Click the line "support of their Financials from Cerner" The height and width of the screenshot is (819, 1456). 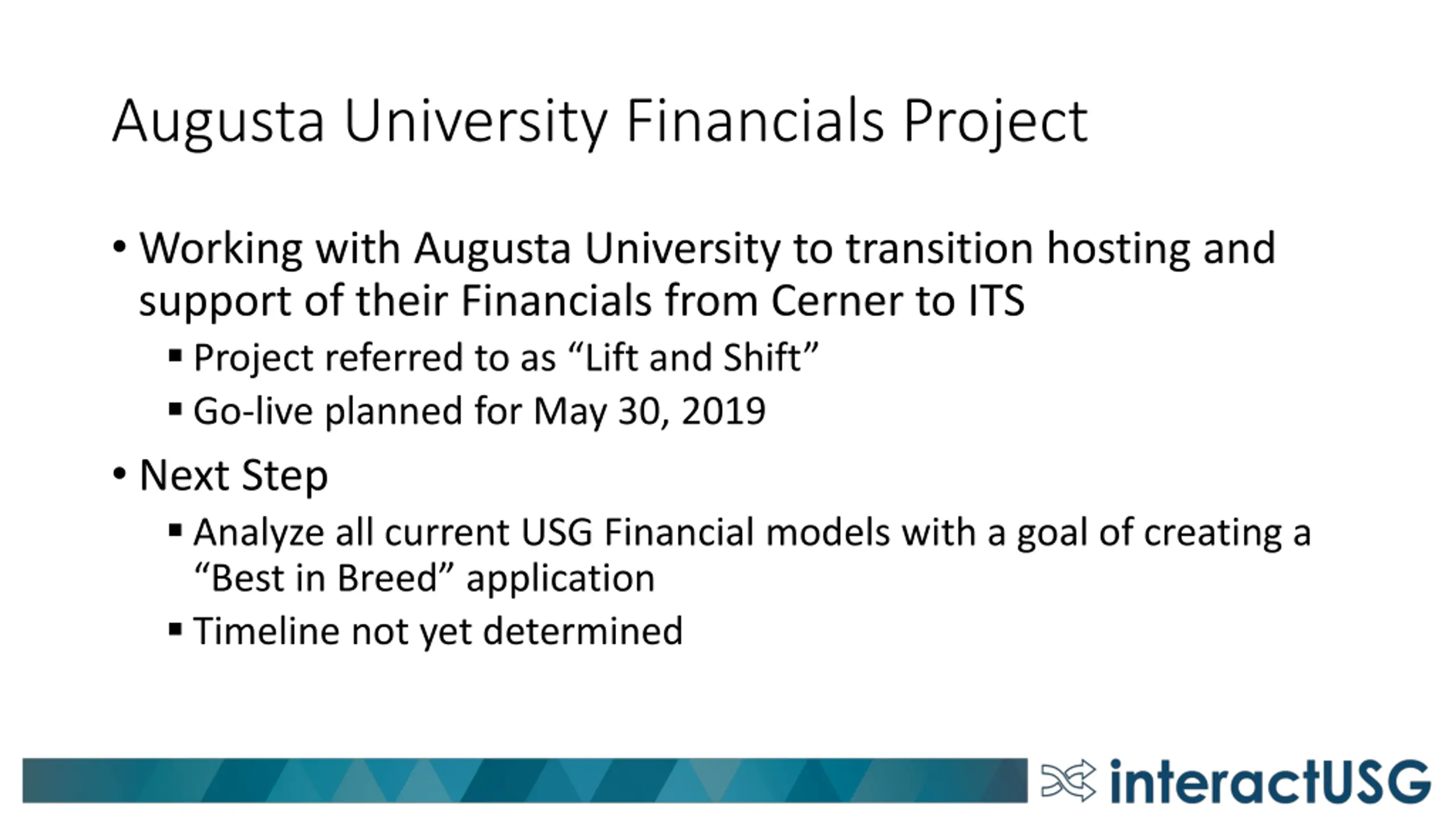click(581, 300)
